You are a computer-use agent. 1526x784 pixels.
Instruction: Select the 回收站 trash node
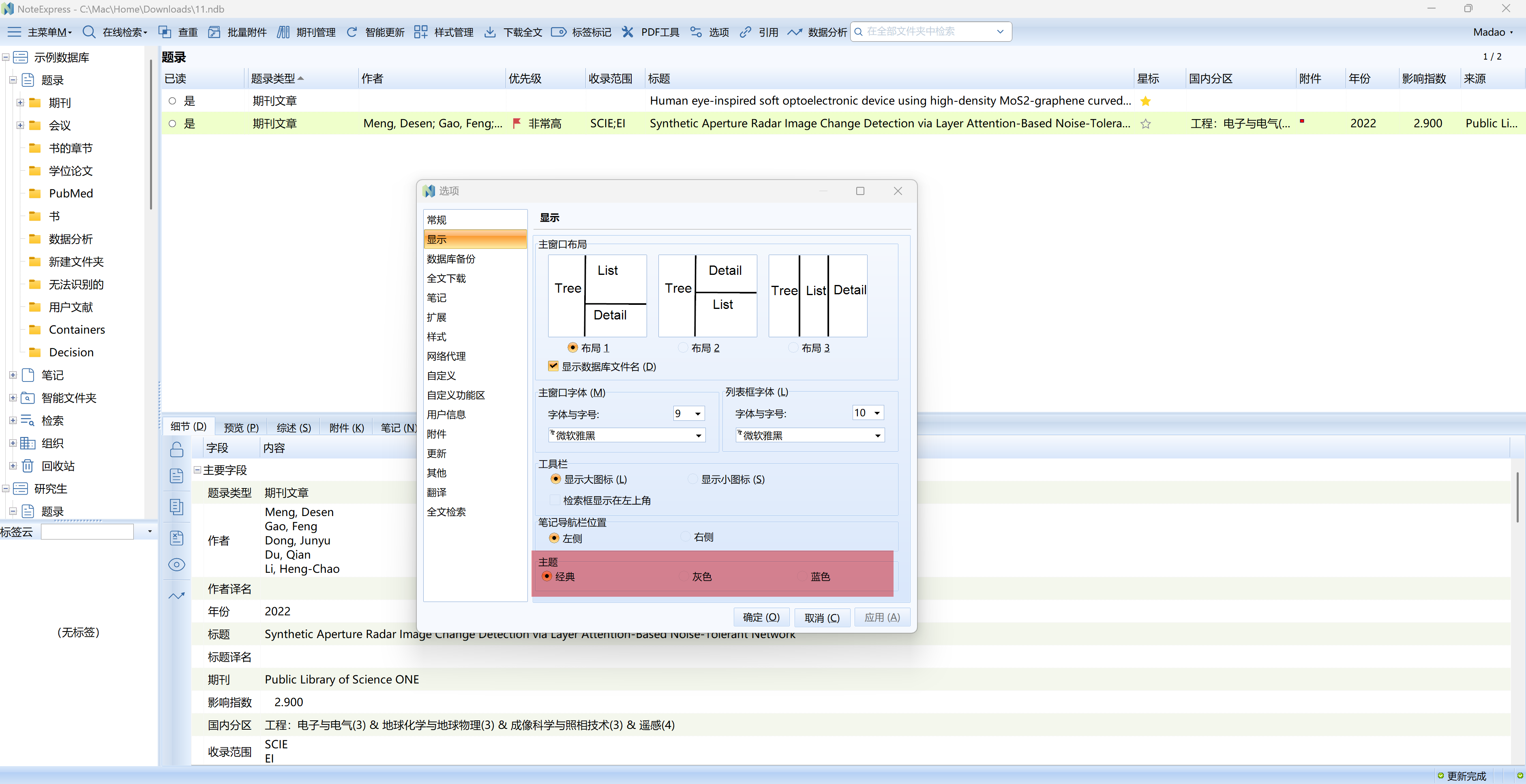(58, 466)
